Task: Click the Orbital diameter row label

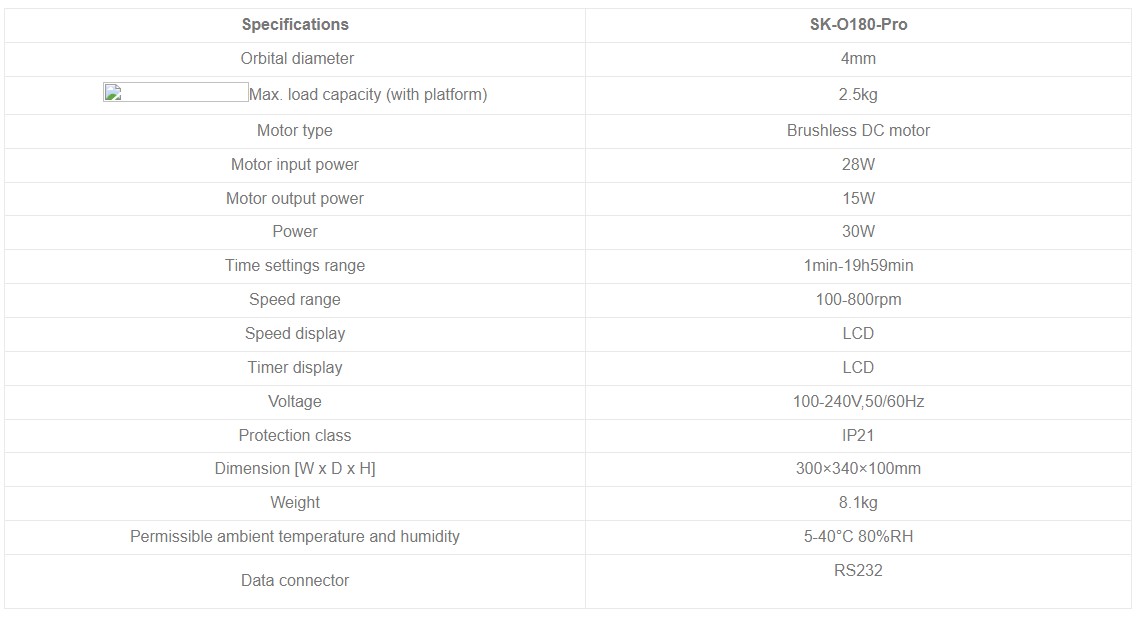Action: (x=297, y=59)
